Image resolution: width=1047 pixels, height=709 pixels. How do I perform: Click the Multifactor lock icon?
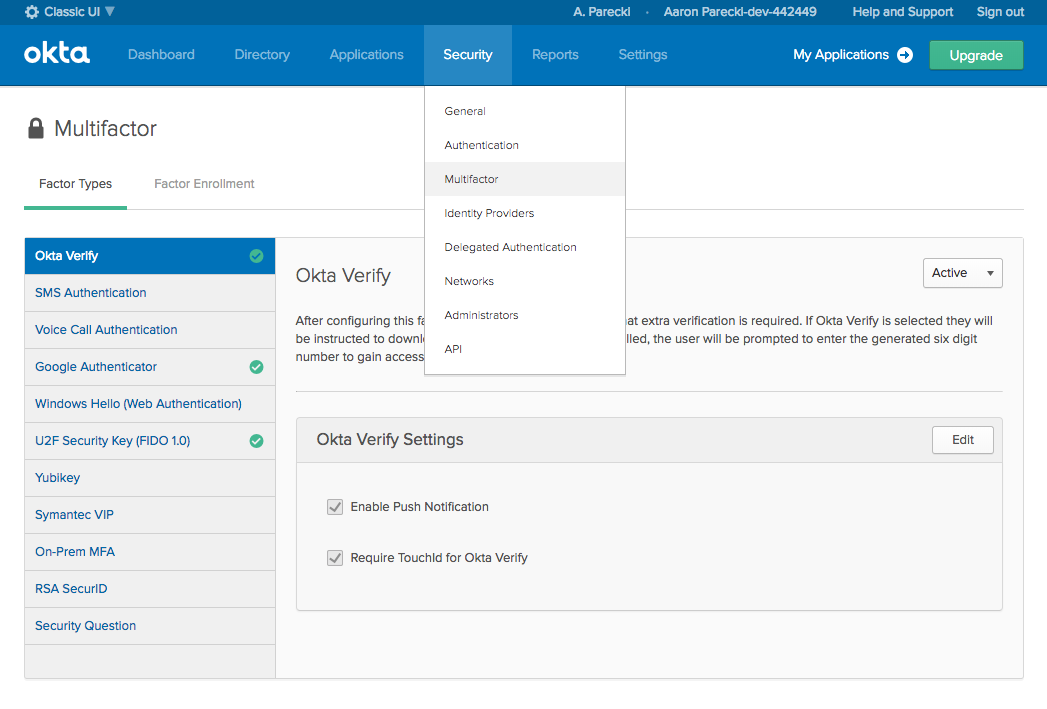(36, 129)
